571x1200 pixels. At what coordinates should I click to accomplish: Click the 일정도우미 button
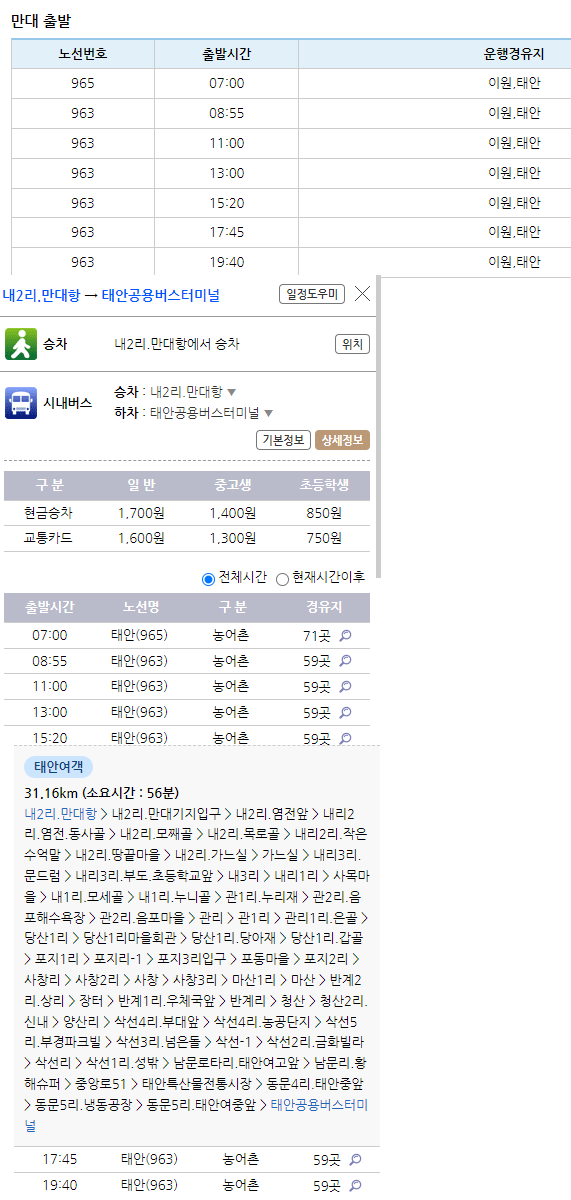[312, 294]
